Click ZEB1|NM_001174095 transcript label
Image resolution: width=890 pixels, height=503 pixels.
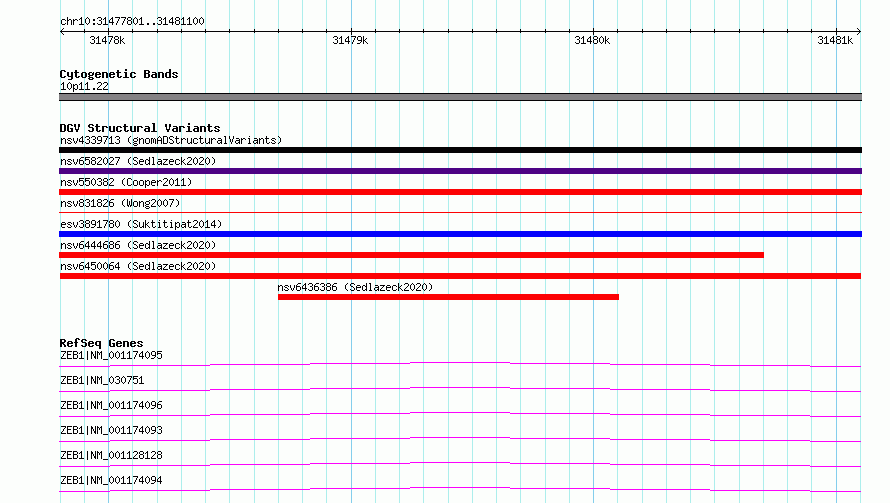pos(111,355)
